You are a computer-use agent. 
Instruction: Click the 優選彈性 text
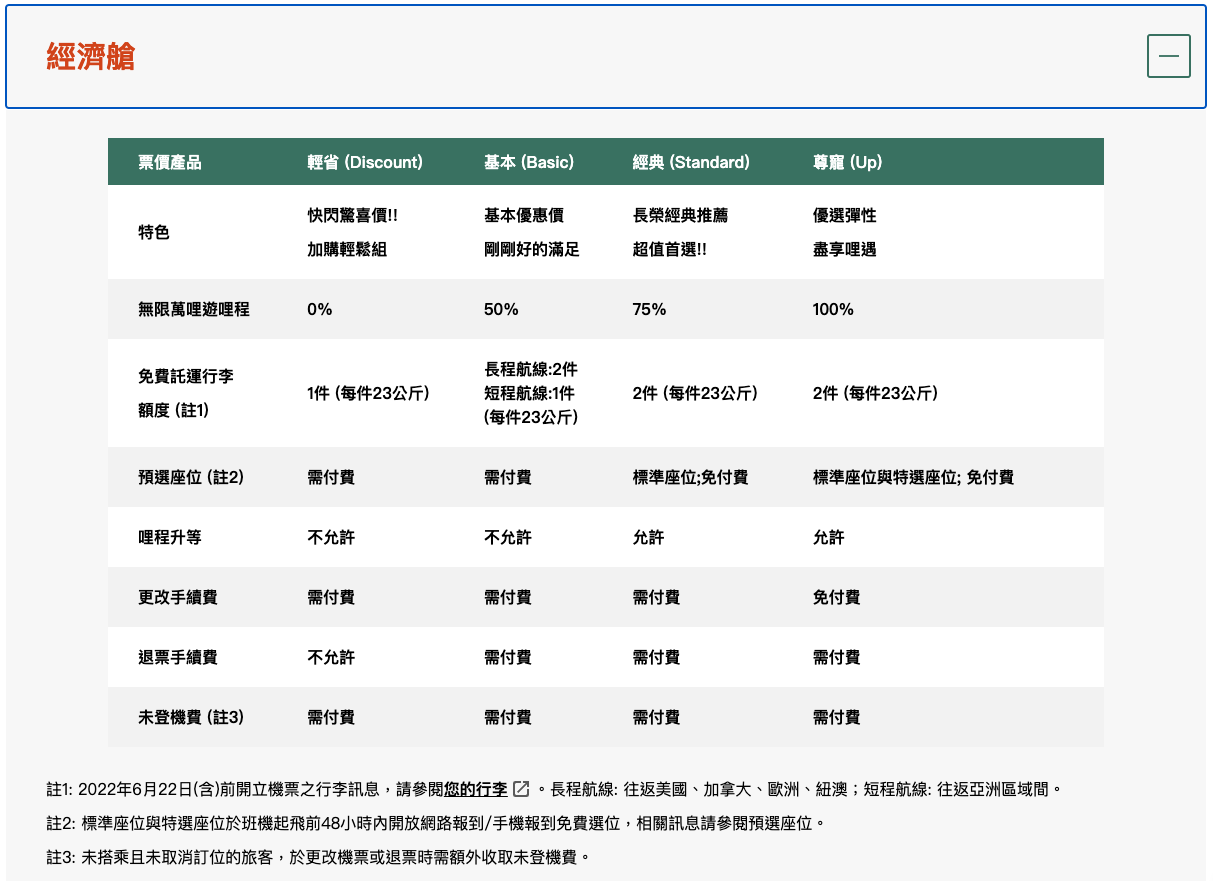[x=845, y=215]
